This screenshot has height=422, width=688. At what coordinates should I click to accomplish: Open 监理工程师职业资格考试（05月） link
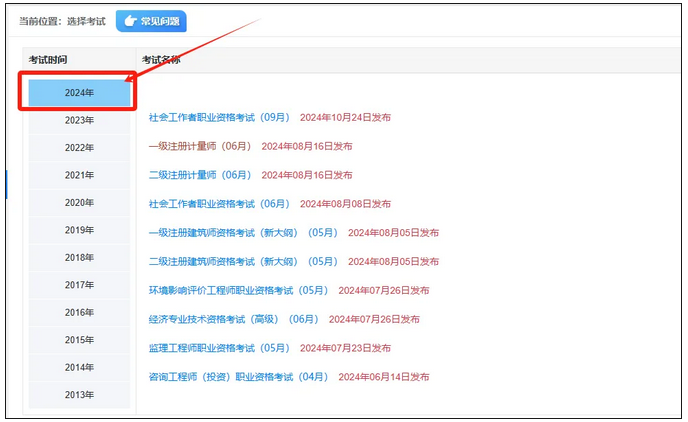click(x=218, y=348)
